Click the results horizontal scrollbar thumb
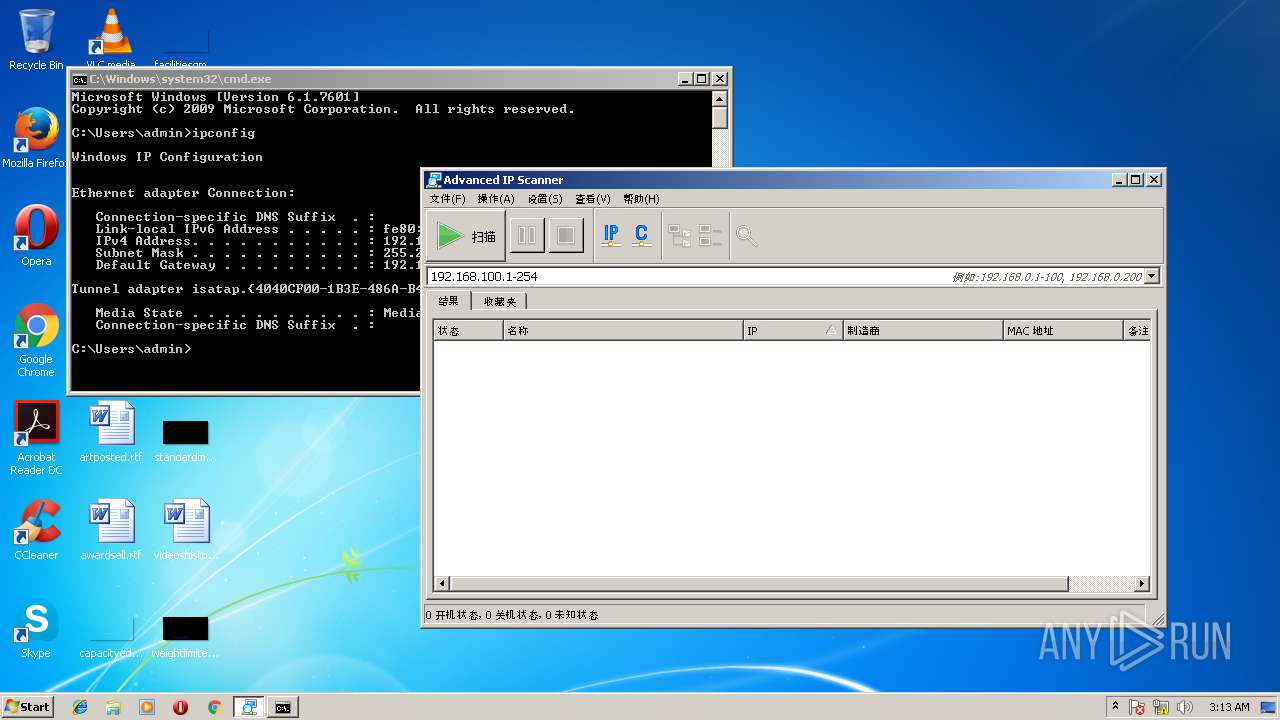This screenshot has width=1280, height=720. 759,584
